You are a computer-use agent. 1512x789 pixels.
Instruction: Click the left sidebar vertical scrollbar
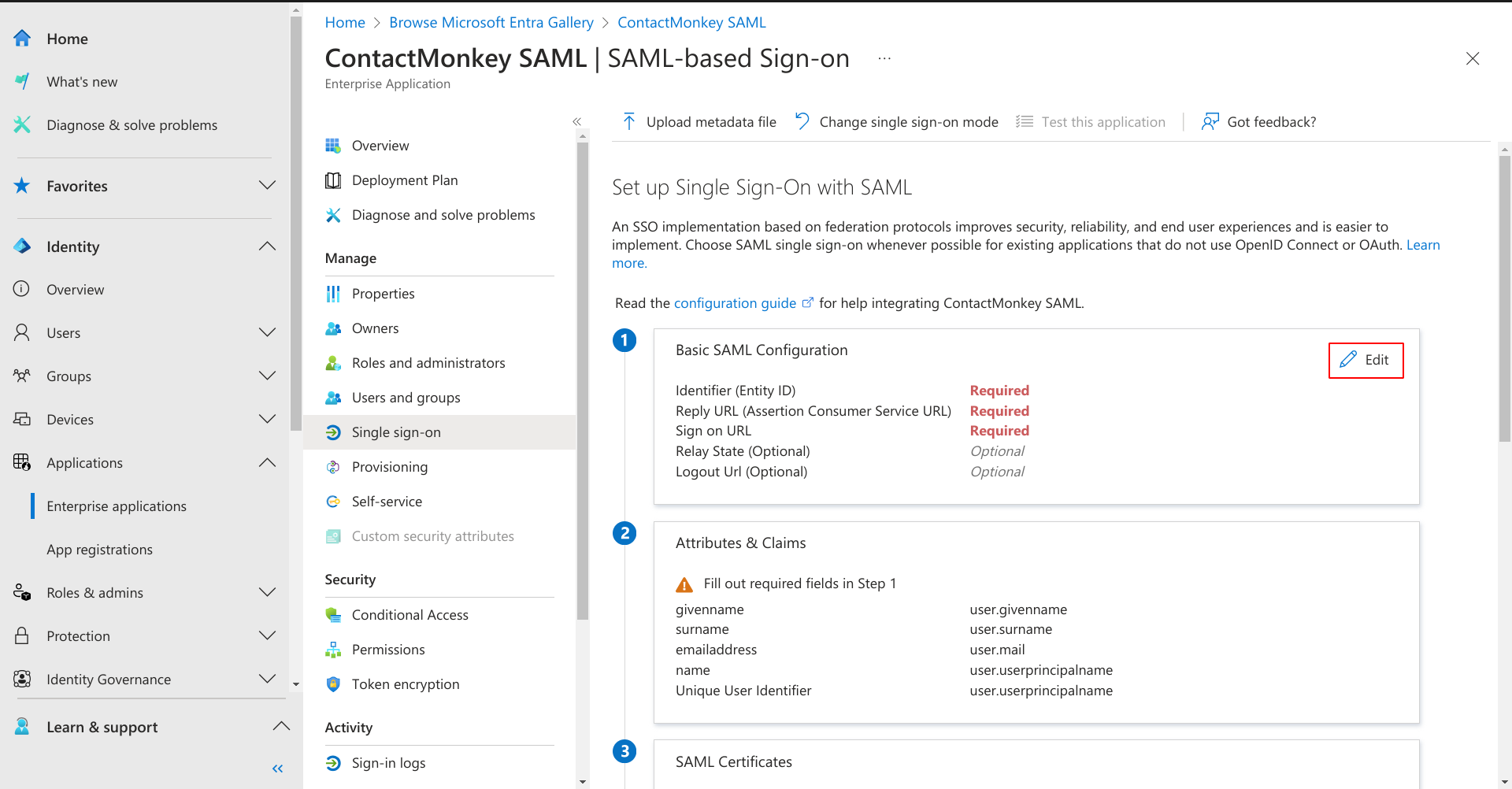click(296, 224)
